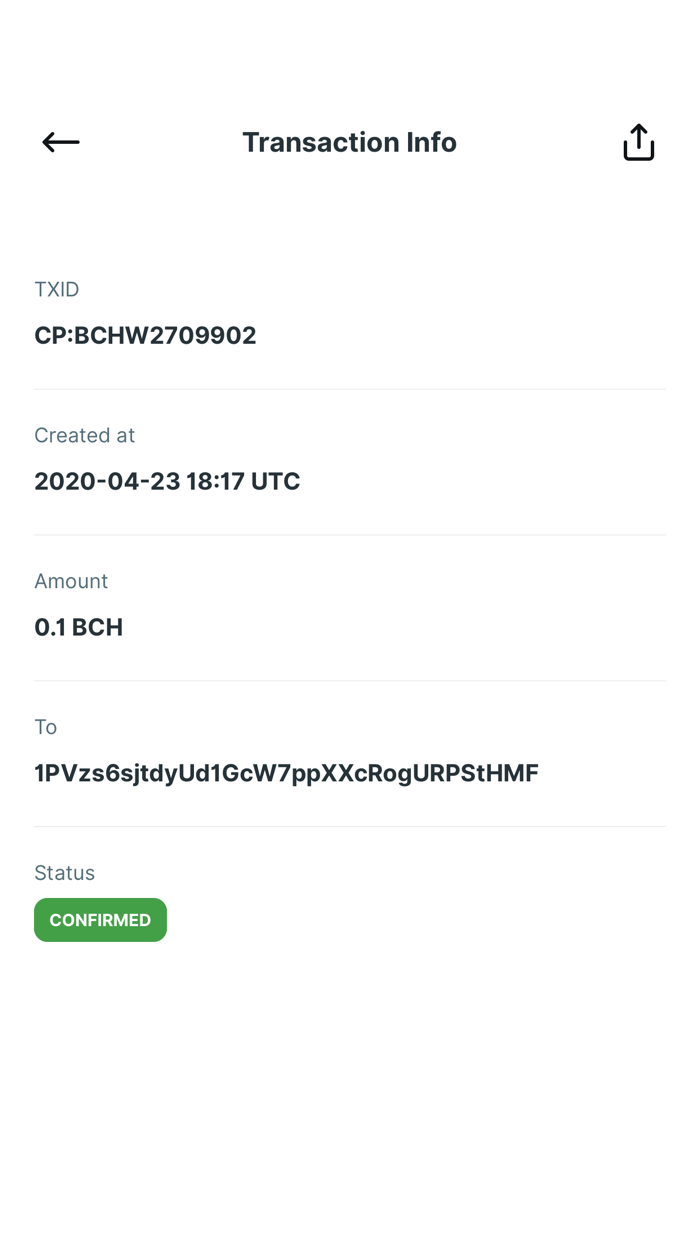Select the amount 0.1 BCH
The width and height of the screenshot is (700, 1244).
[x=78, y=627]
